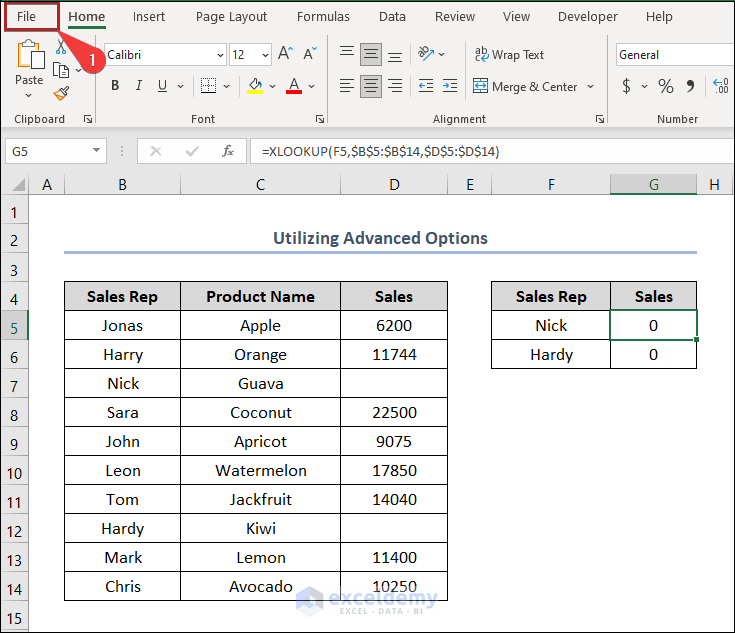Click the Decrease Font Size icon
Viewport: 735px width, 633px height.
coord(309,55)
